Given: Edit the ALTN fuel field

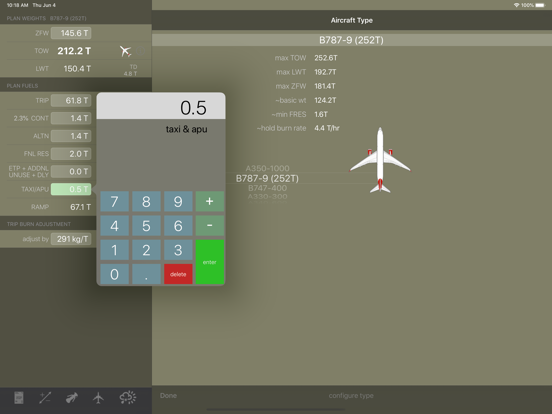Looking at the screenshot, I should (x=71, y=136).
